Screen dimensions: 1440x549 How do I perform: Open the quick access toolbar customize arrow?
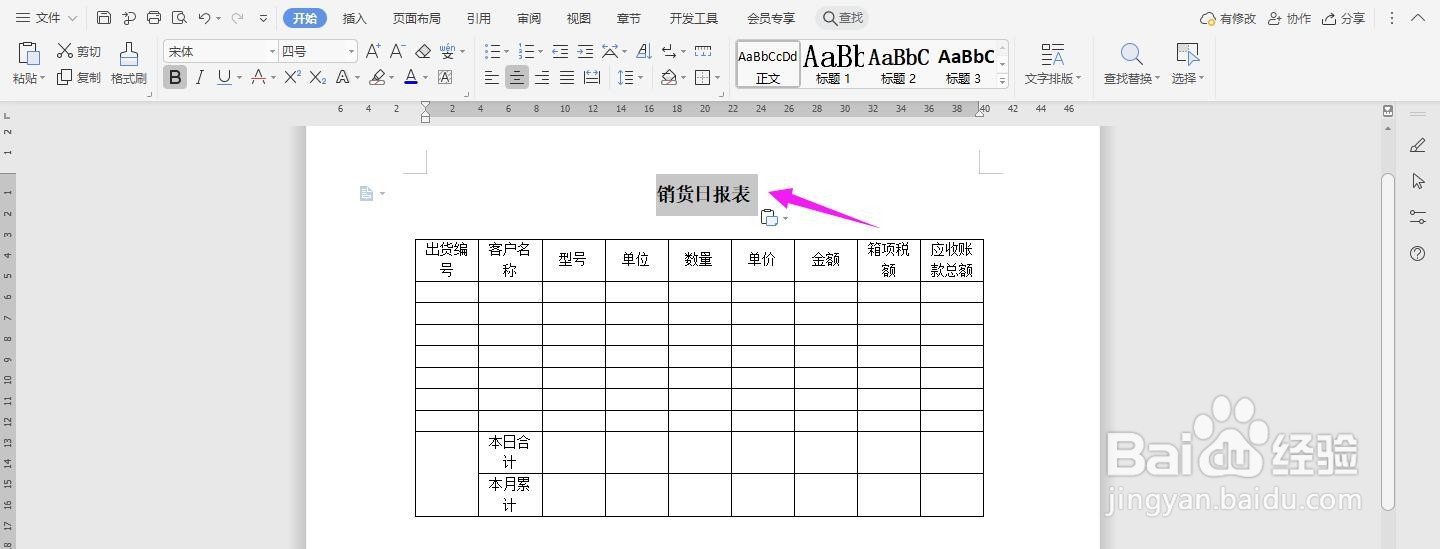(263, 18)
